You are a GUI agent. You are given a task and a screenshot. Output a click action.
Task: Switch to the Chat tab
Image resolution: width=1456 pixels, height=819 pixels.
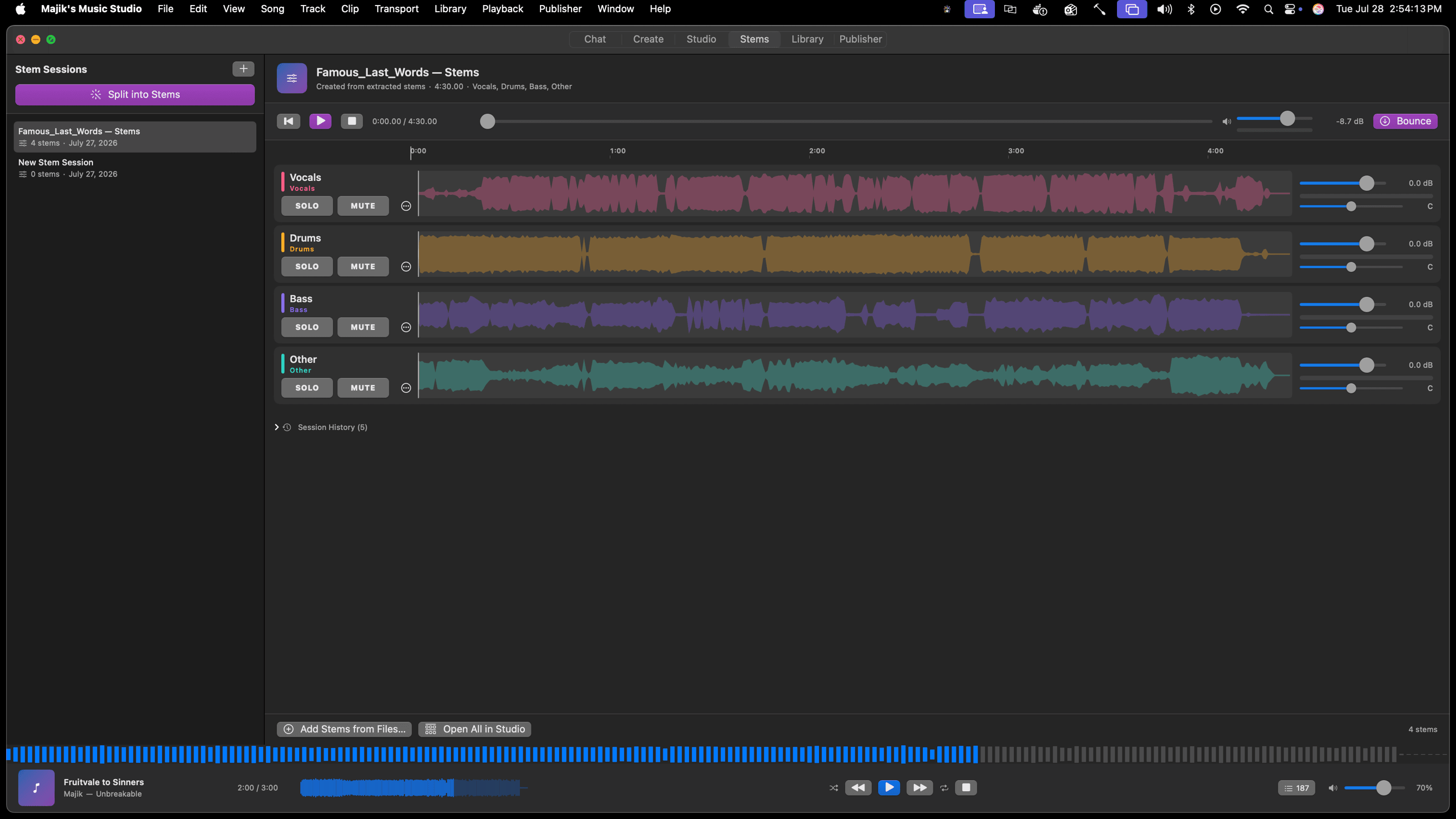point(595,39)
